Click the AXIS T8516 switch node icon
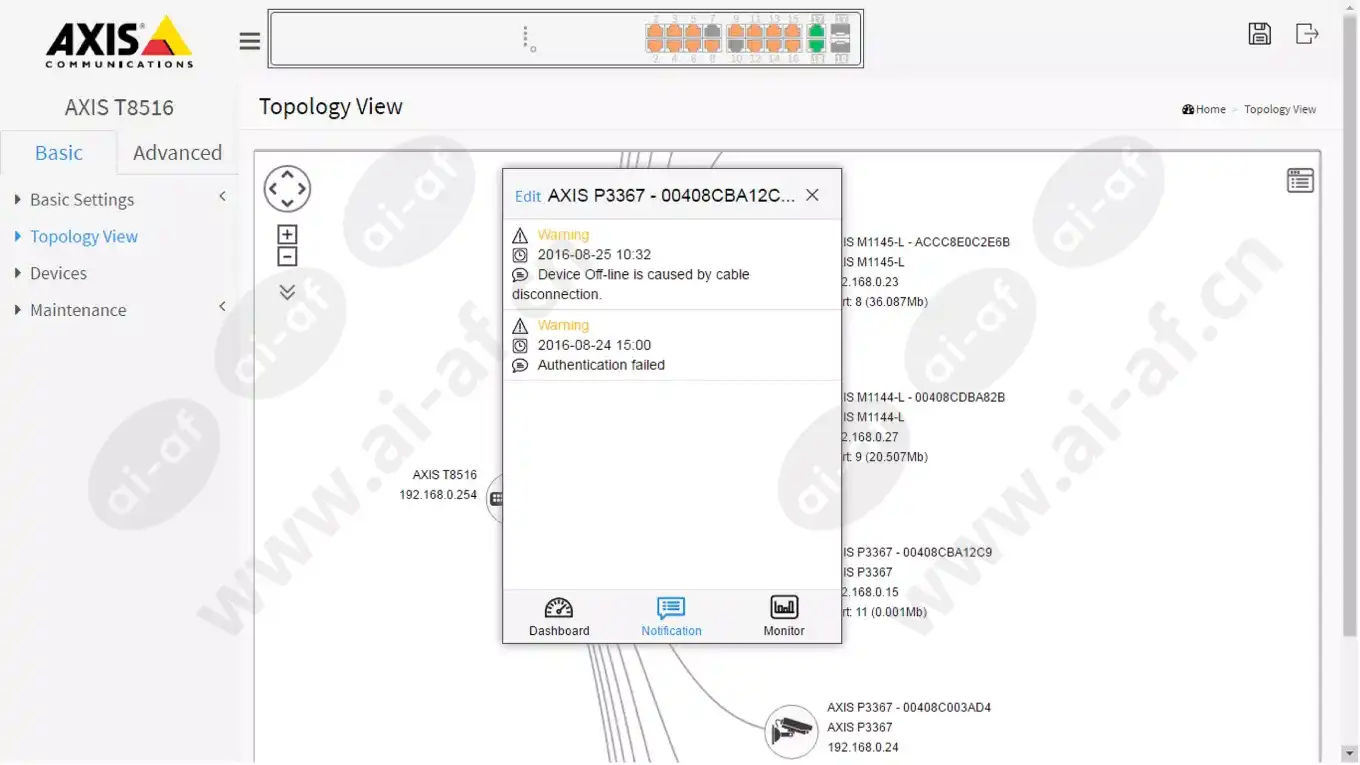1360x765 pixels. point(495,498)
